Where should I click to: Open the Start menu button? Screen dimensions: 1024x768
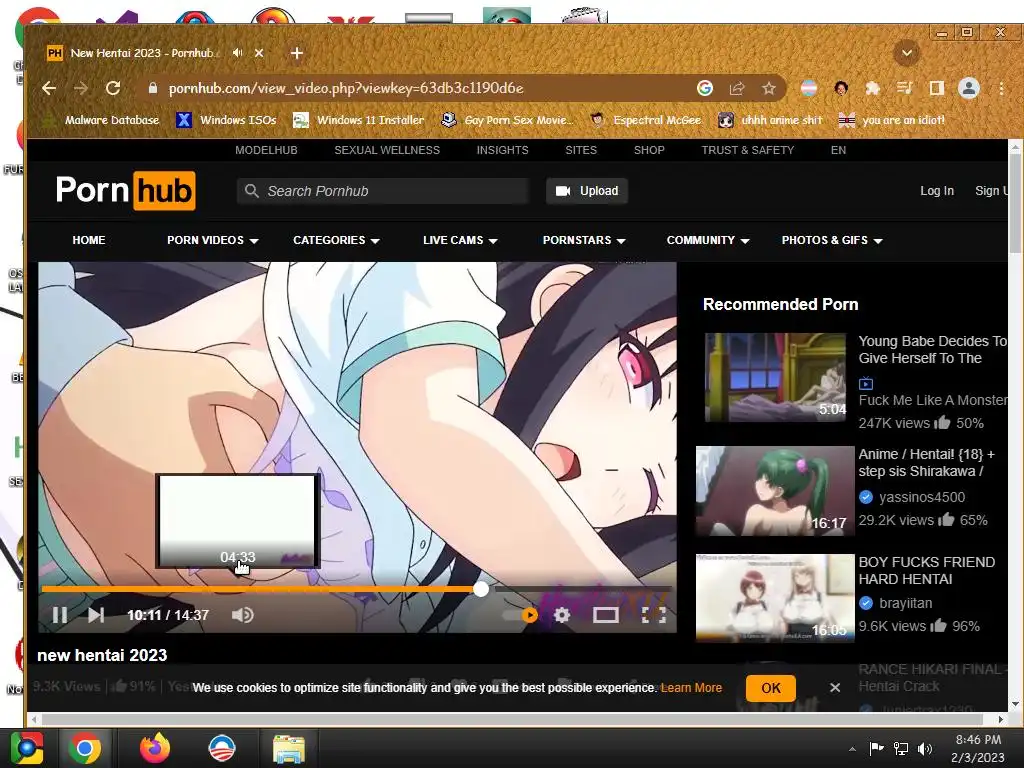tap(27, 748)
